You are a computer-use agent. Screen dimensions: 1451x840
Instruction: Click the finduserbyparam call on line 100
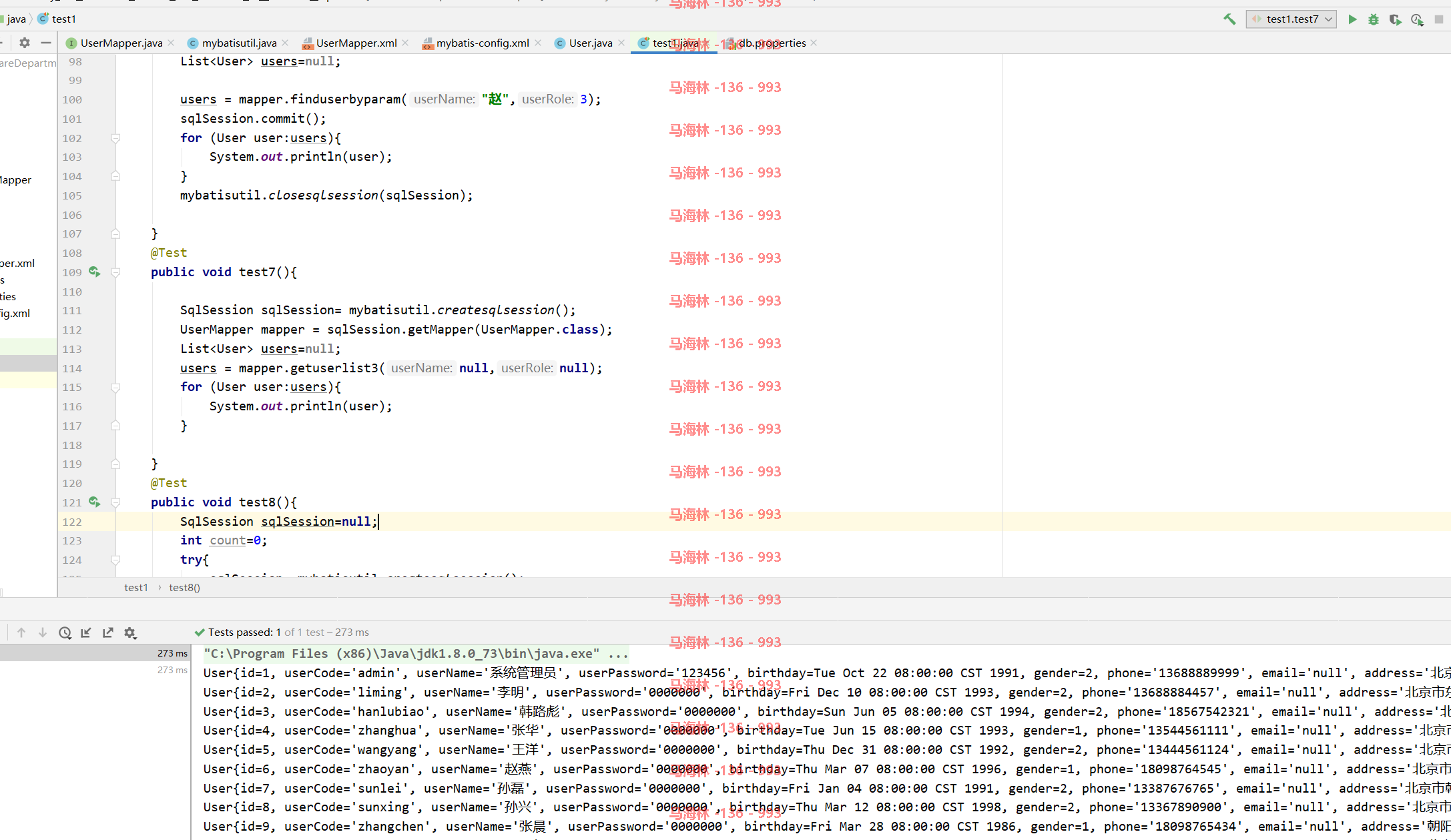pyautogui.click(x=346, y=99)
